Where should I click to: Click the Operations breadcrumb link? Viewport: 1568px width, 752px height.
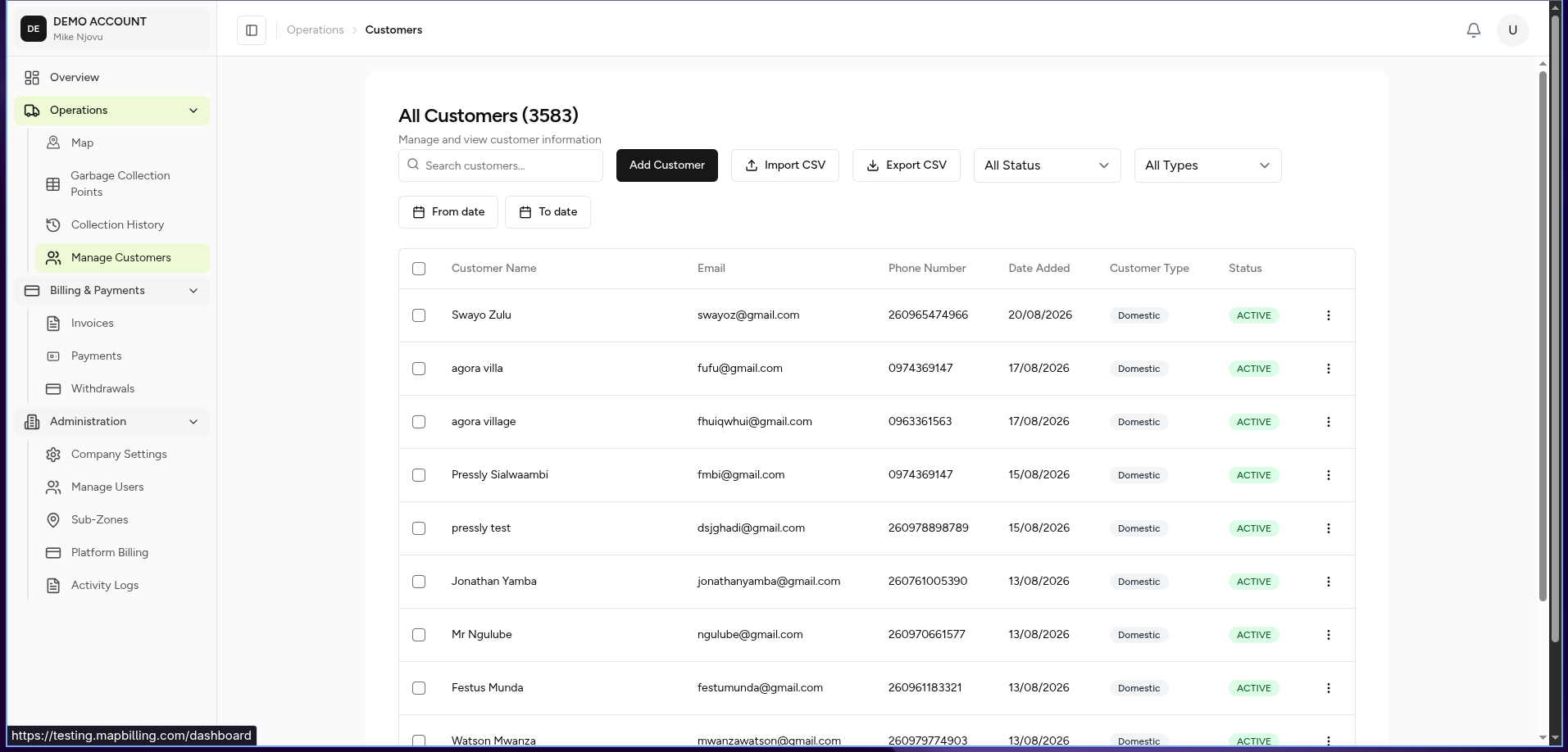point(316,30)
